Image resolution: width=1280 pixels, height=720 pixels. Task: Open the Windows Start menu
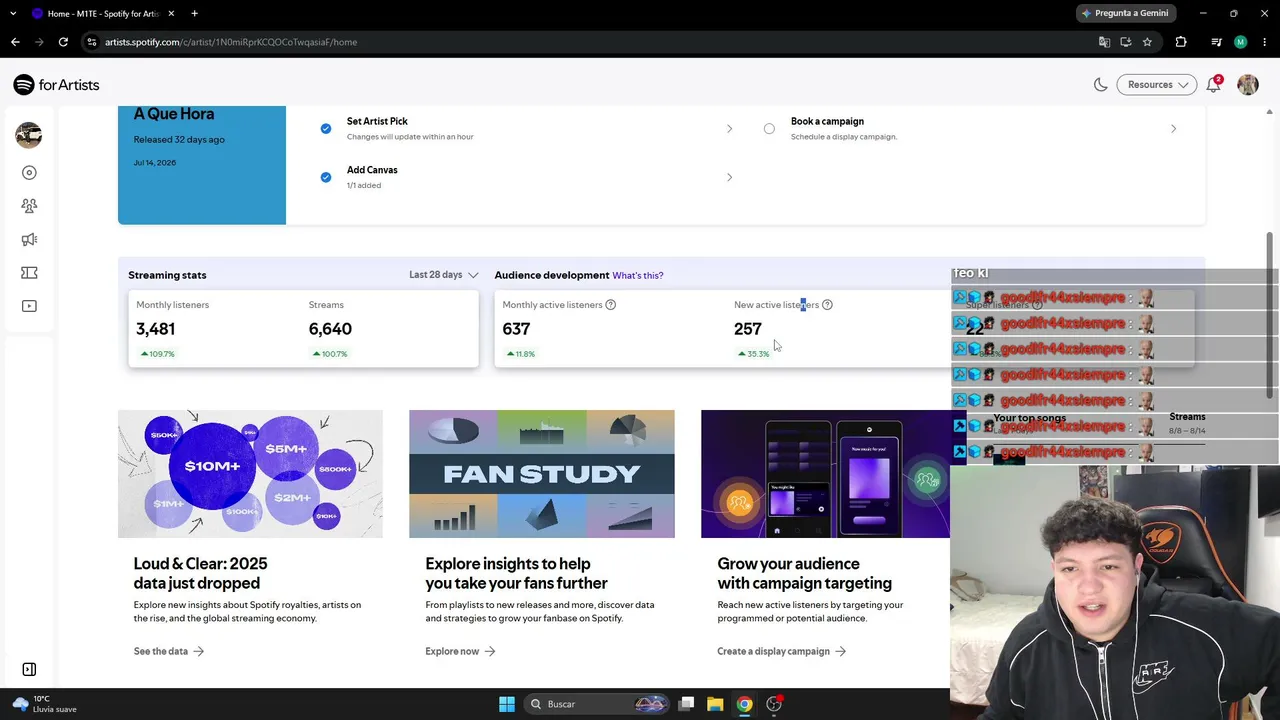click(507, 704)
